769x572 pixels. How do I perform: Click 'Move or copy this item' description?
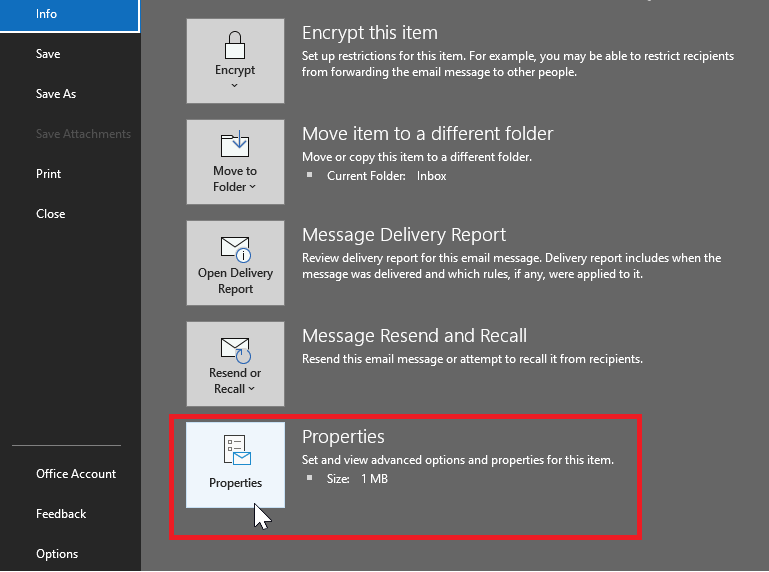(x=417, y=157)
